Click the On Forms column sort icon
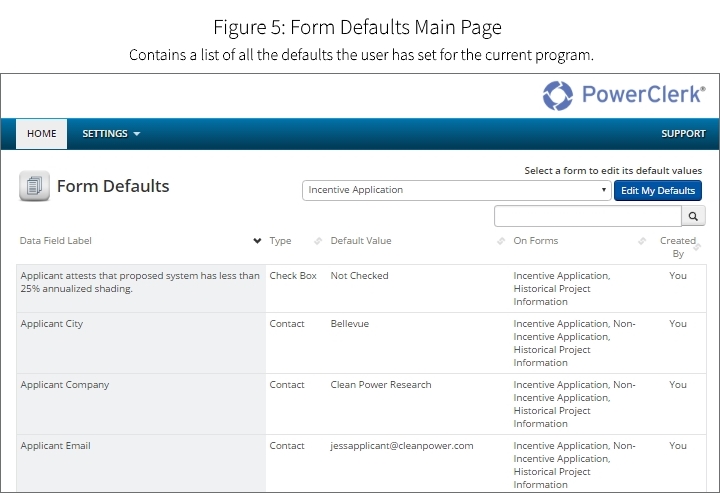720x500 pixels. click(x=642, y=241)
